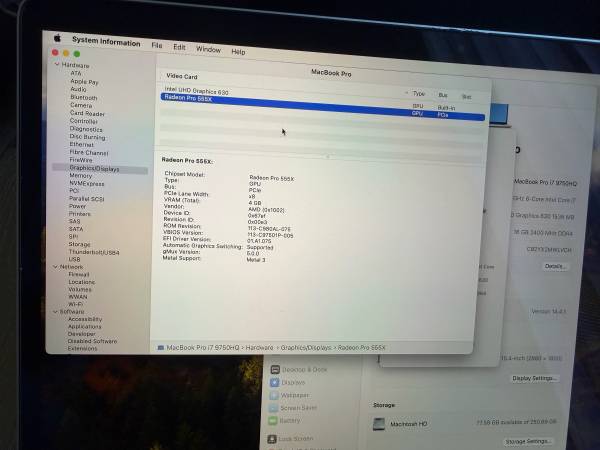Click the Macintosh HD drive icon
This screenshot has height=450, width=600.
(x=379, y=424)
